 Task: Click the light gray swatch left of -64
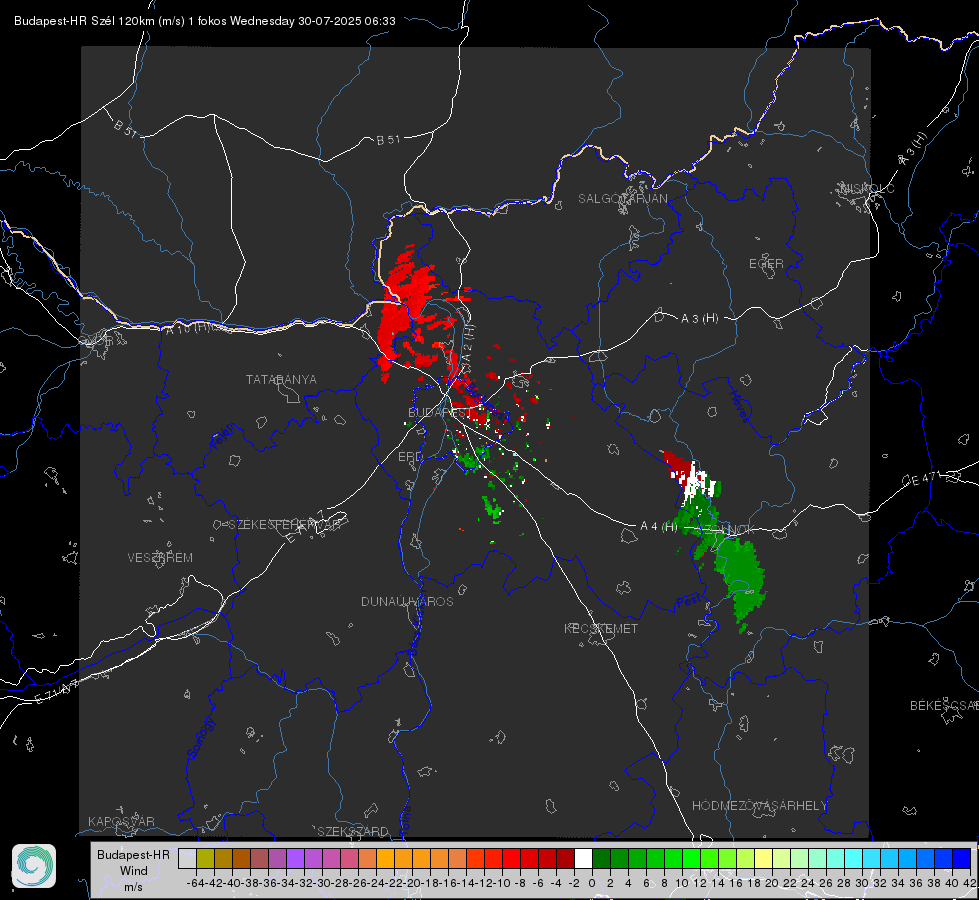coord(187,858)
